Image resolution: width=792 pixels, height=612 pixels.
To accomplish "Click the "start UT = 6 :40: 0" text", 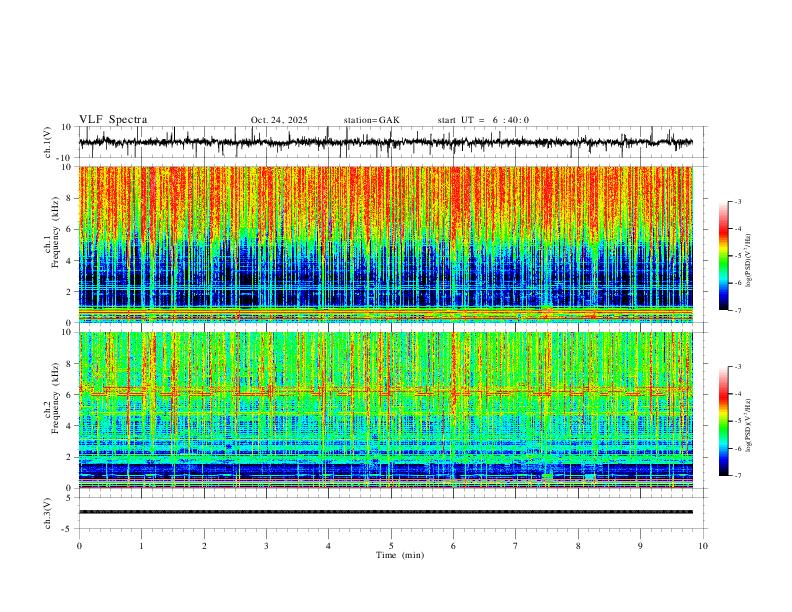I will pyautogui.click(x=483, y=120).
